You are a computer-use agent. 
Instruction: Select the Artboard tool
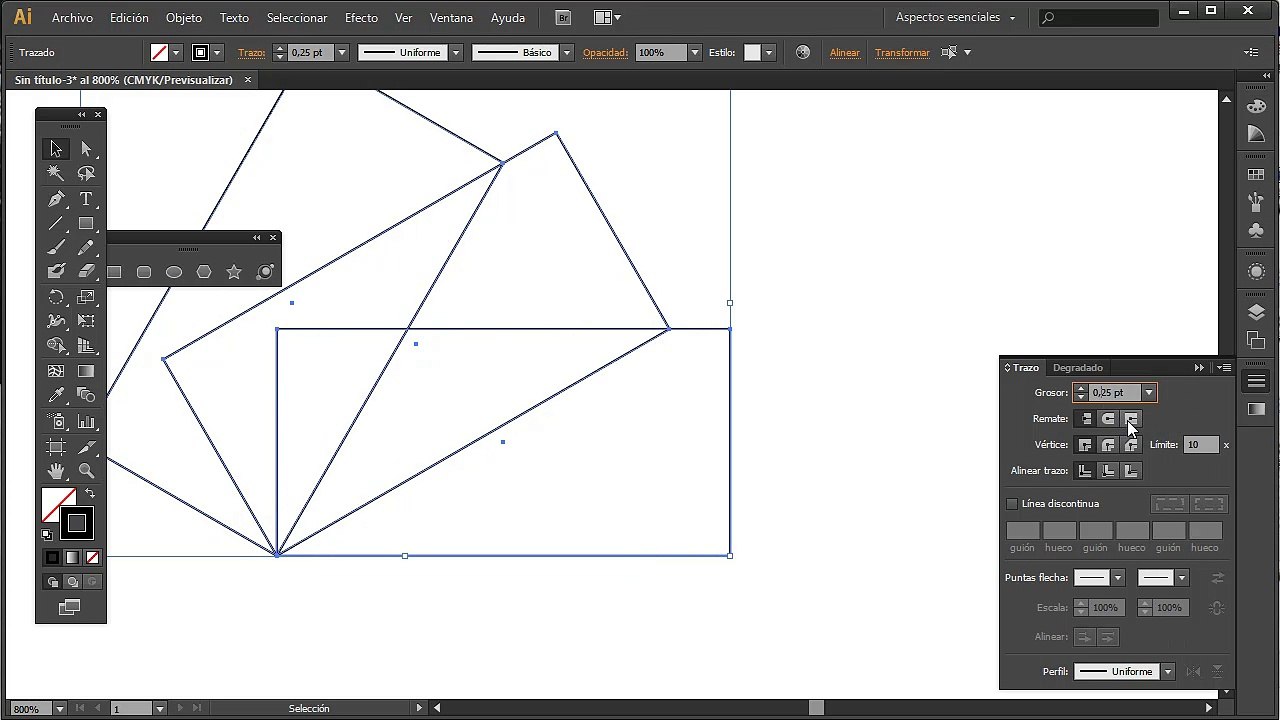56,447
